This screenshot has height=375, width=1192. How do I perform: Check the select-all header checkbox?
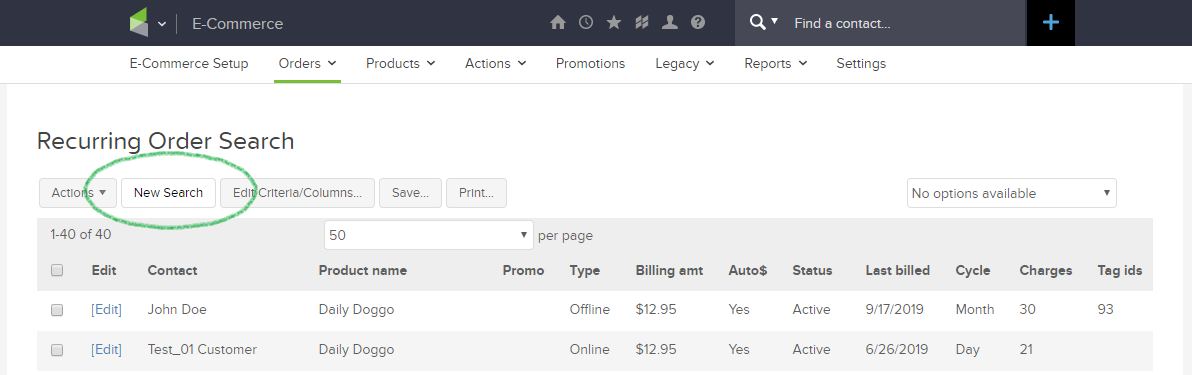click(x=57, y=270)
